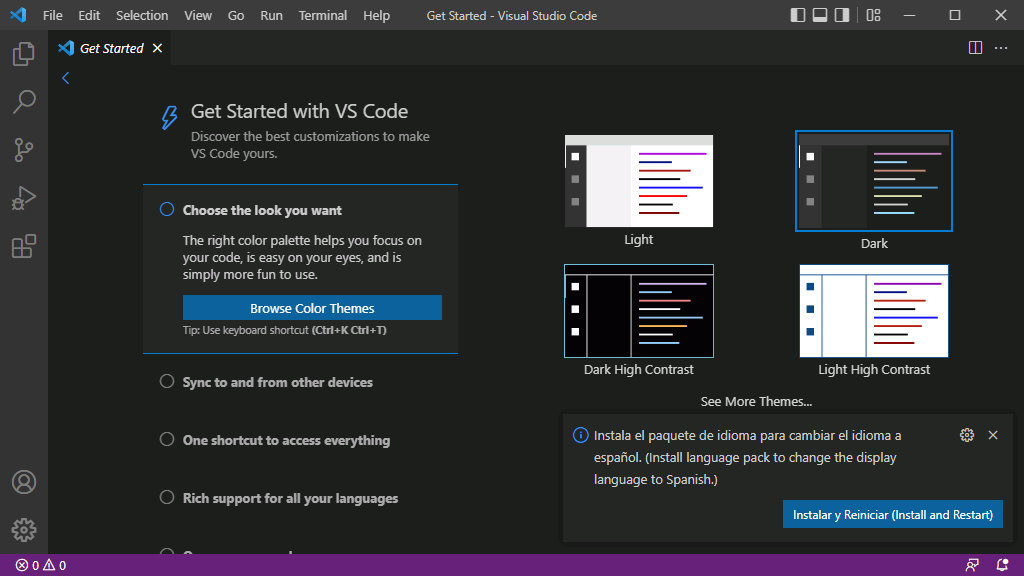Click the lightning bolt Get Started icon
1024x576 pixels.
coord(169,118)
